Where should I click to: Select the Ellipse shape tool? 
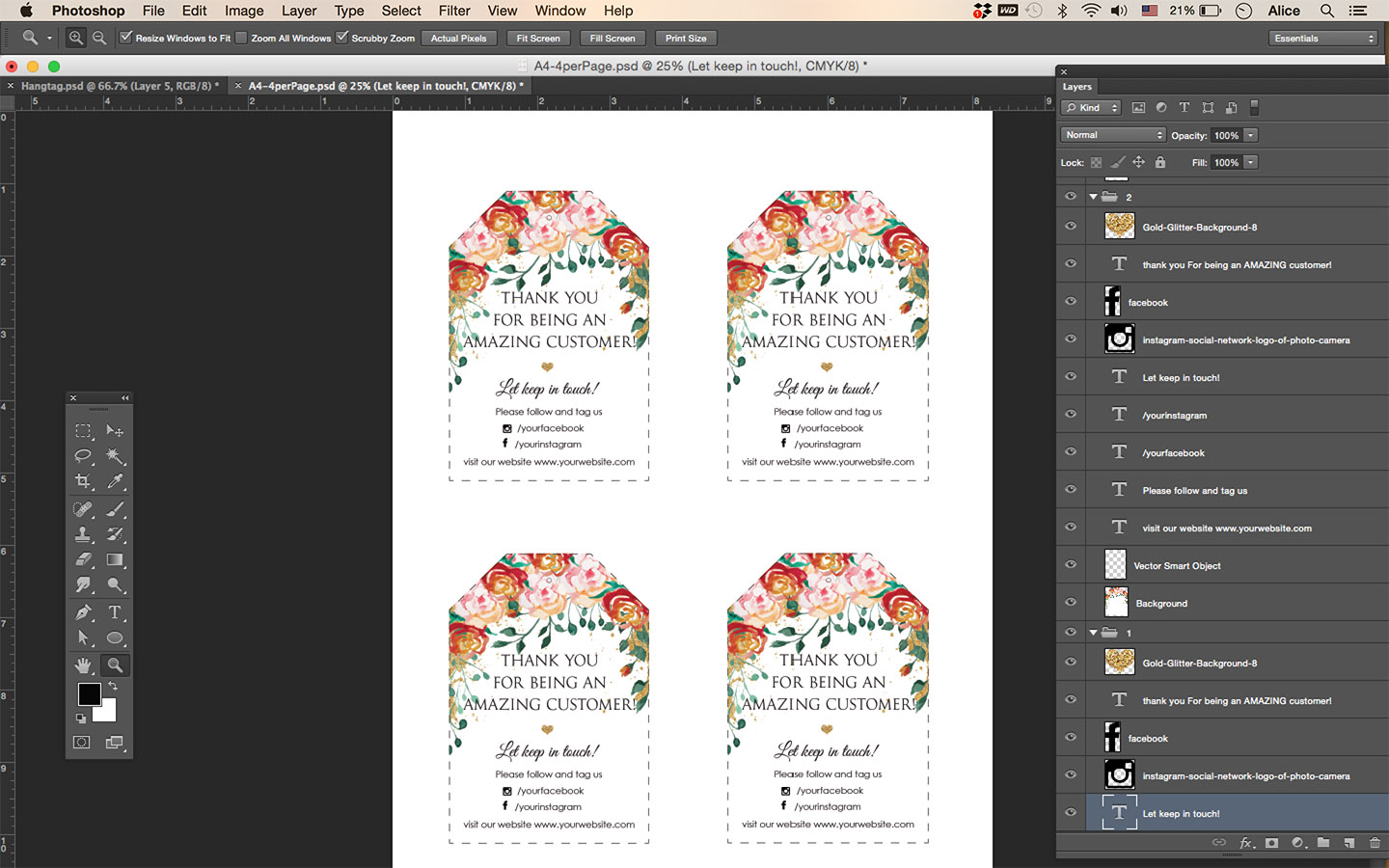pyautogui.click(x=115, y=637)
